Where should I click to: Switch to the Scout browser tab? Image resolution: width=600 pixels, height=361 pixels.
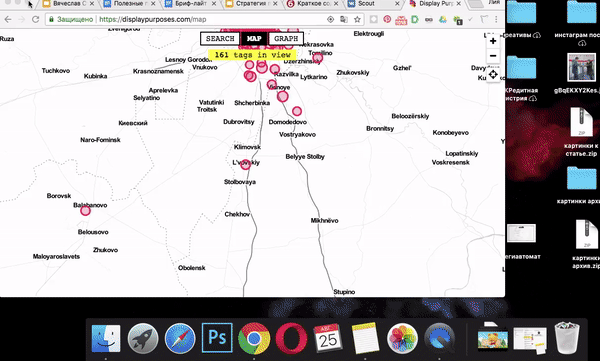(371, 4)
